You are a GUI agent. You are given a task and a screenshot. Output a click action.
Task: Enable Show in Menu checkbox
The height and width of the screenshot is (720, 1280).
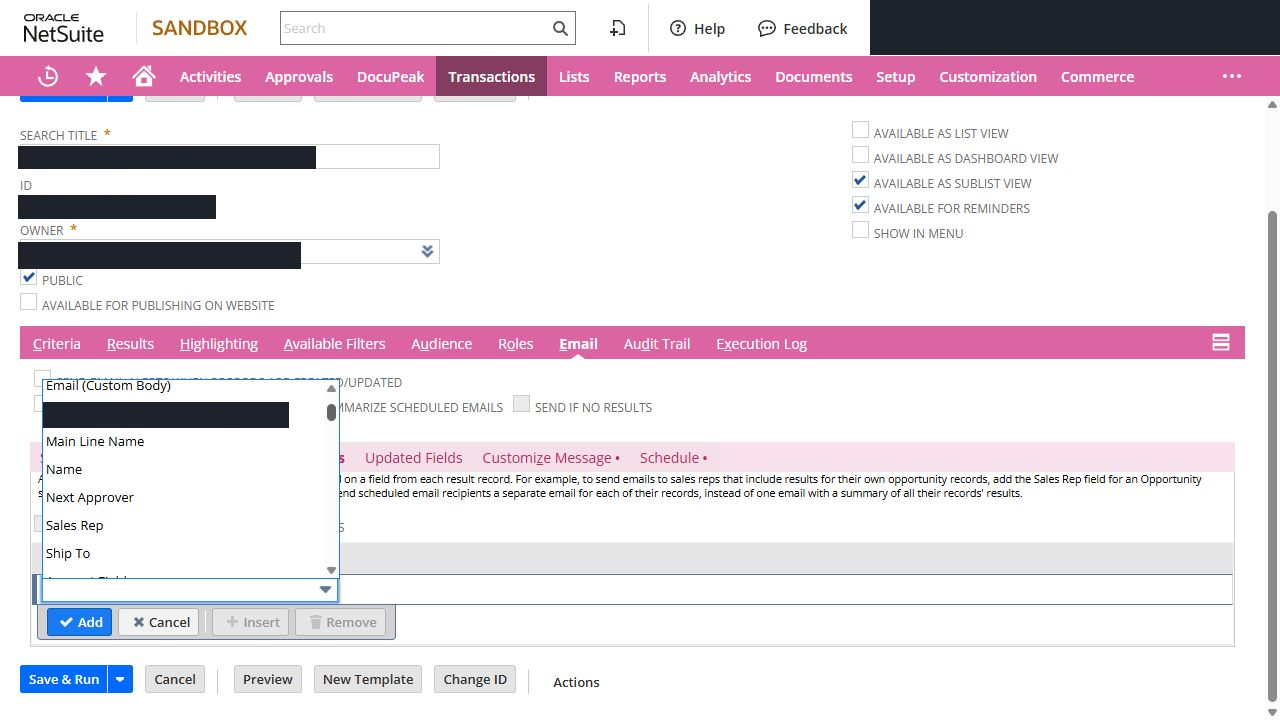tap(860, 230)
